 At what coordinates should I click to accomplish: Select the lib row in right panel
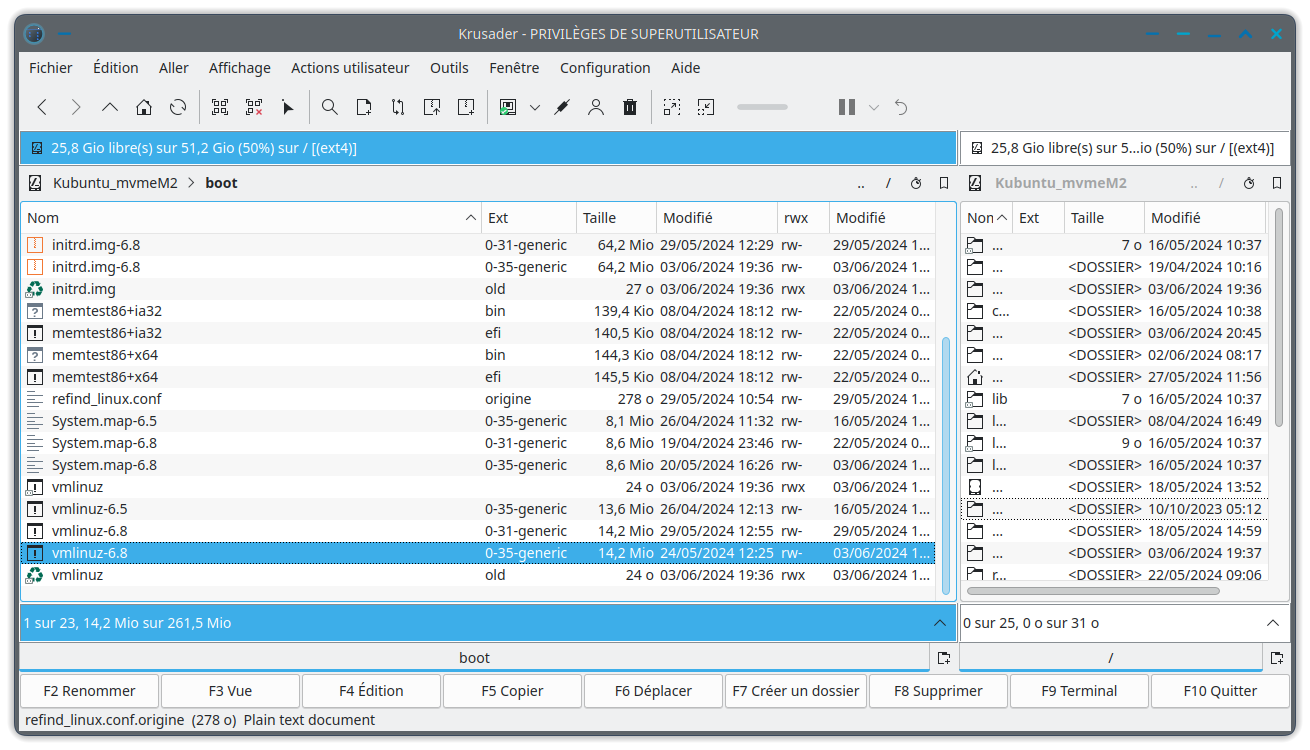tap(1114, 399)
